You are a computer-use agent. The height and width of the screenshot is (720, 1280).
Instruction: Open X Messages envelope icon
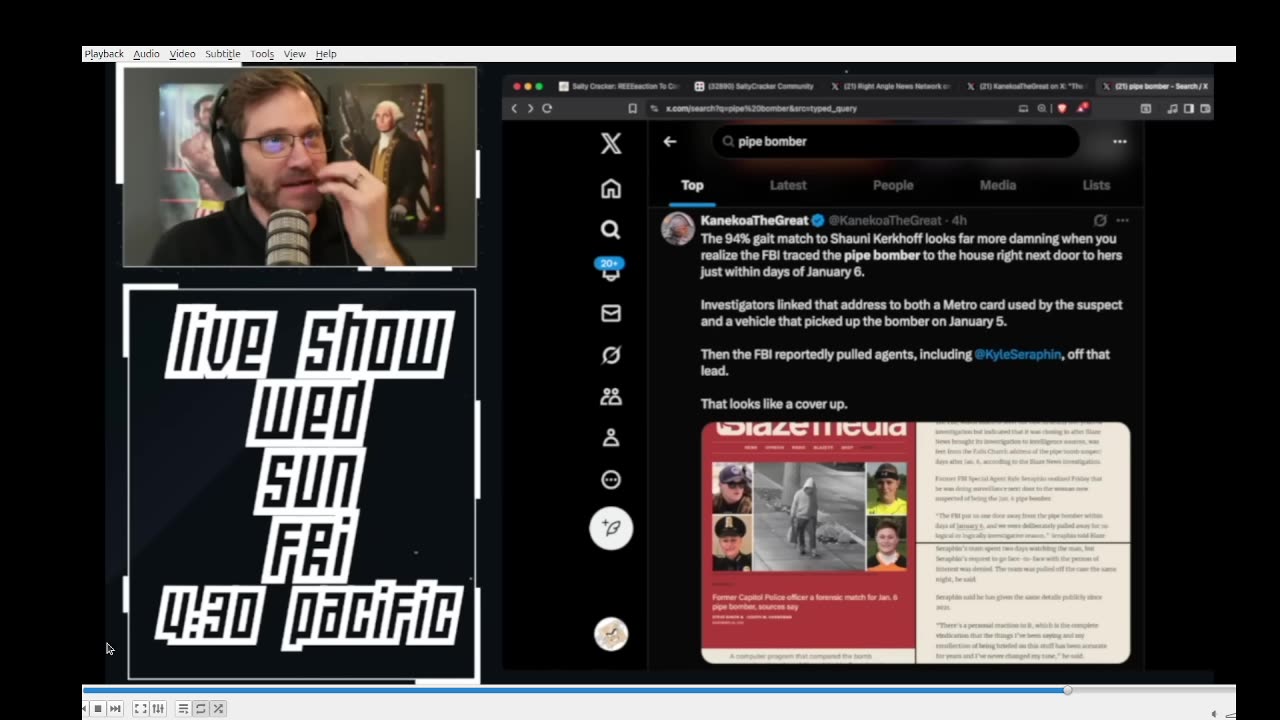(611, 313)
